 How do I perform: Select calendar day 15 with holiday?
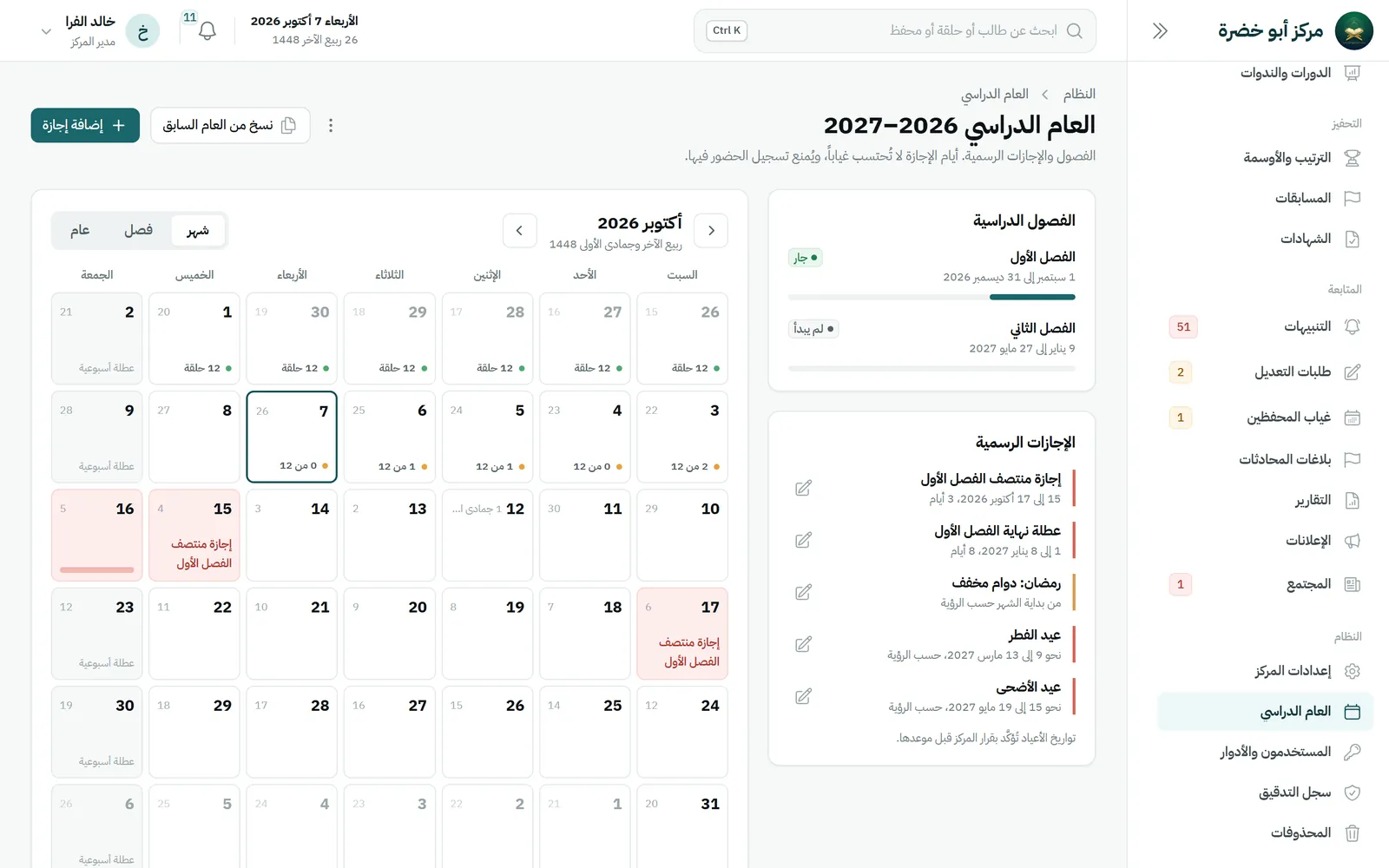pos(194,536)
